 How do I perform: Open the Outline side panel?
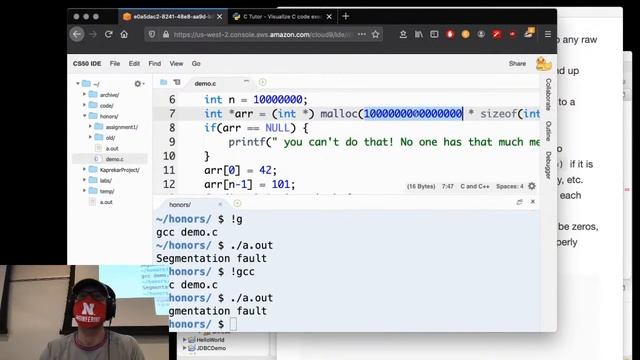(548, 131)
